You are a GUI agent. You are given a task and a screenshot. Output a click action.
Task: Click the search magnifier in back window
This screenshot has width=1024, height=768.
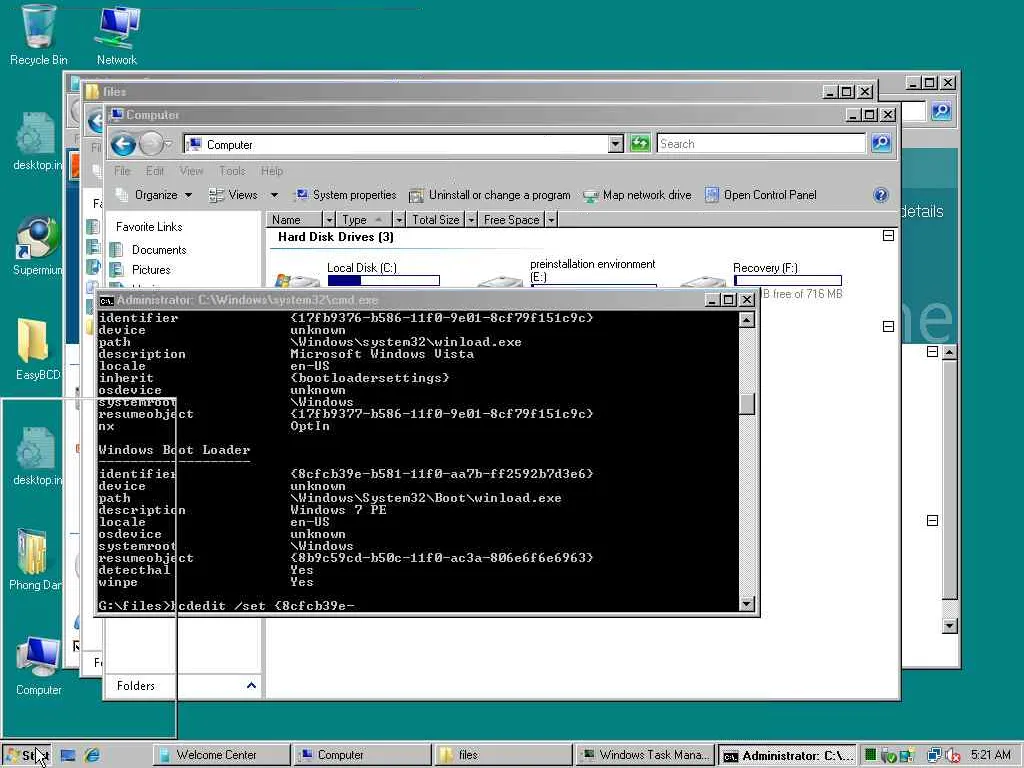(x=941, y=111)
